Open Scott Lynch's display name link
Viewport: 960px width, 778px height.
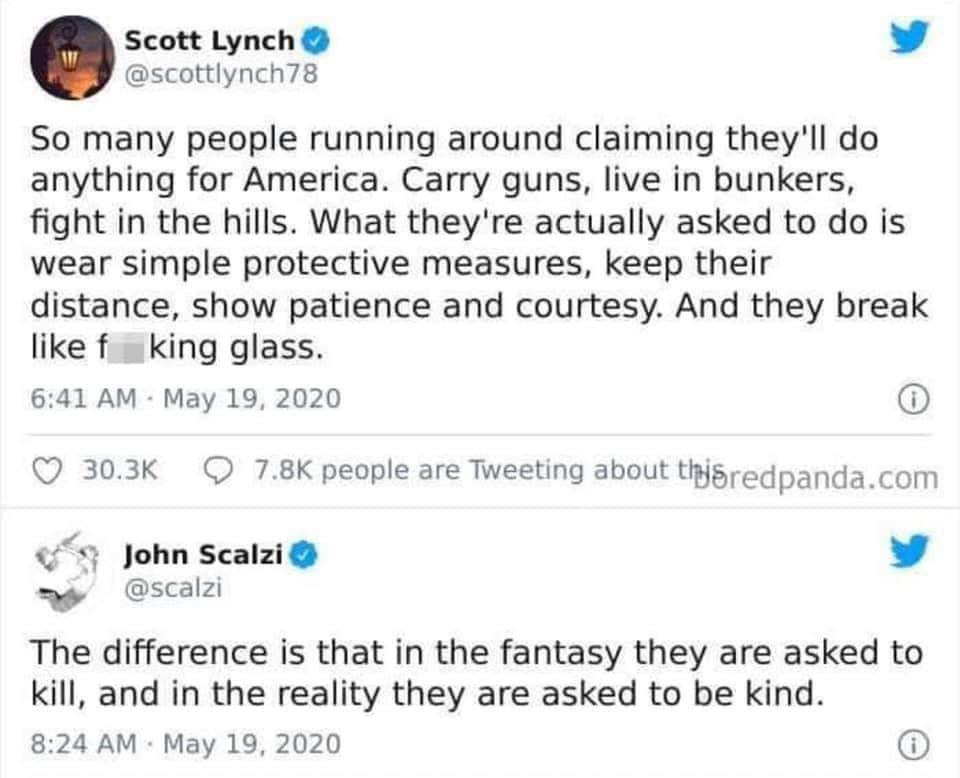(209, 40)
